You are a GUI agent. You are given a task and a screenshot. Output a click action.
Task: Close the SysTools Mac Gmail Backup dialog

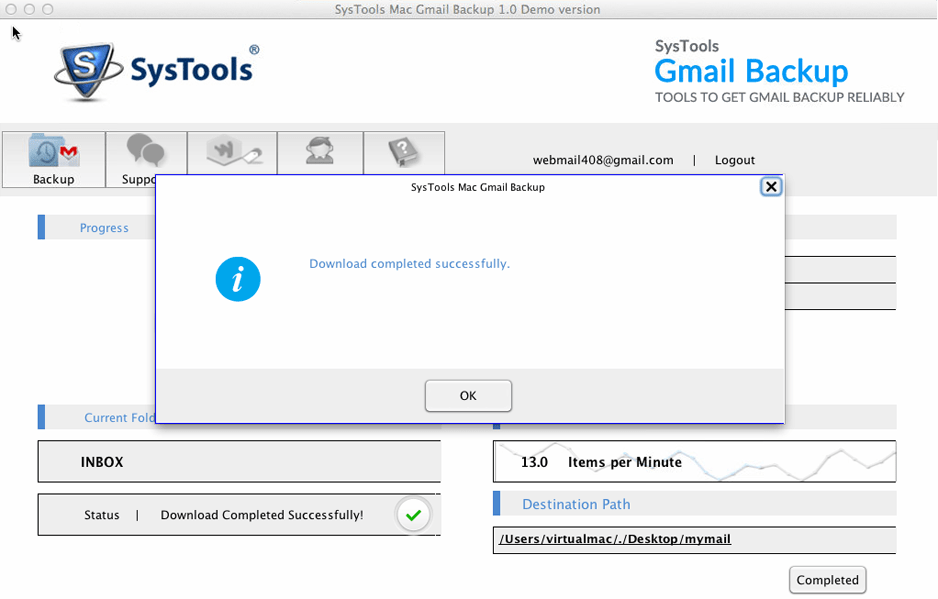pos(771,187)
